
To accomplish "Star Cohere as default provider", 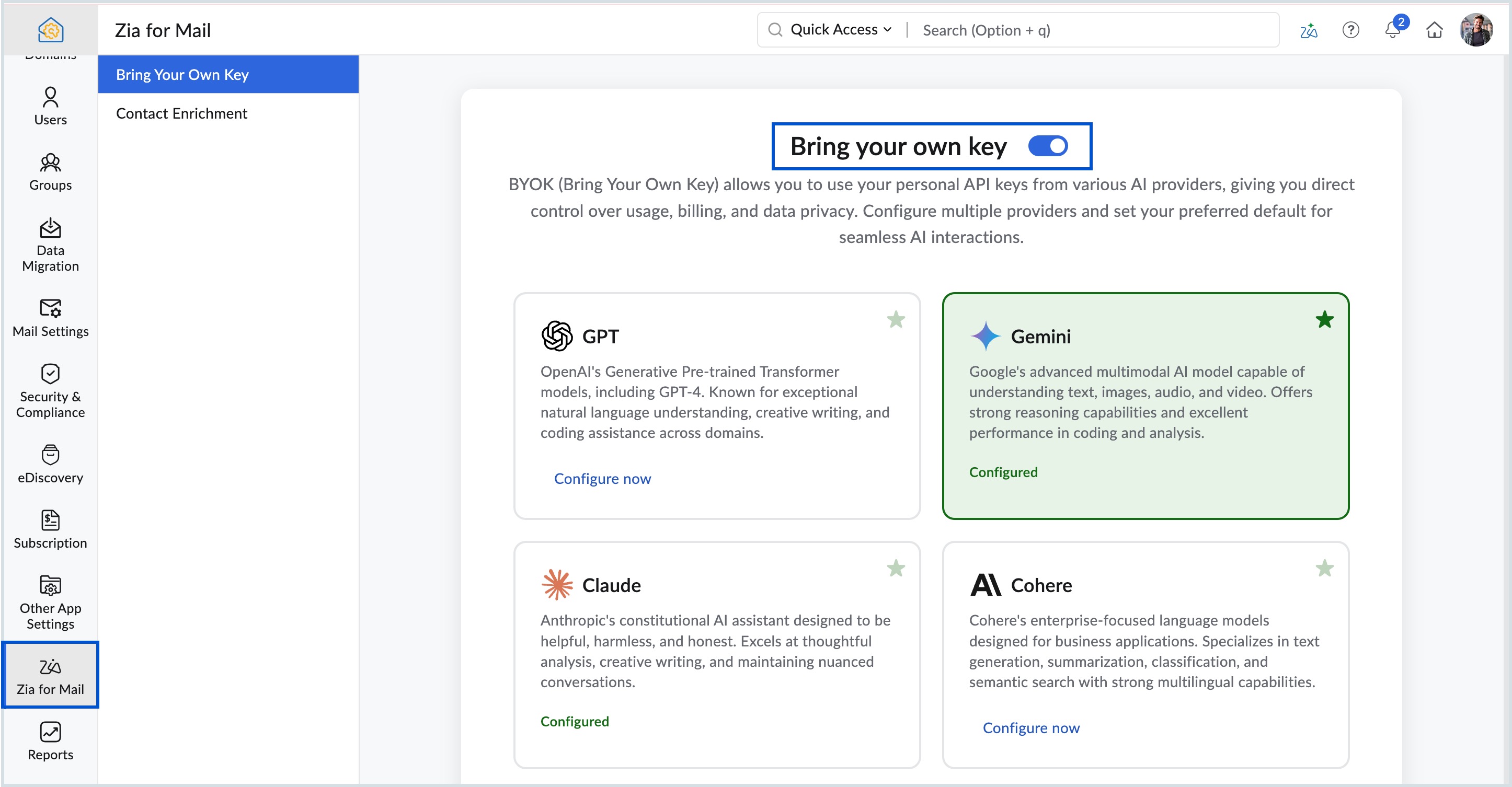I will click(x=1324, y=568).
